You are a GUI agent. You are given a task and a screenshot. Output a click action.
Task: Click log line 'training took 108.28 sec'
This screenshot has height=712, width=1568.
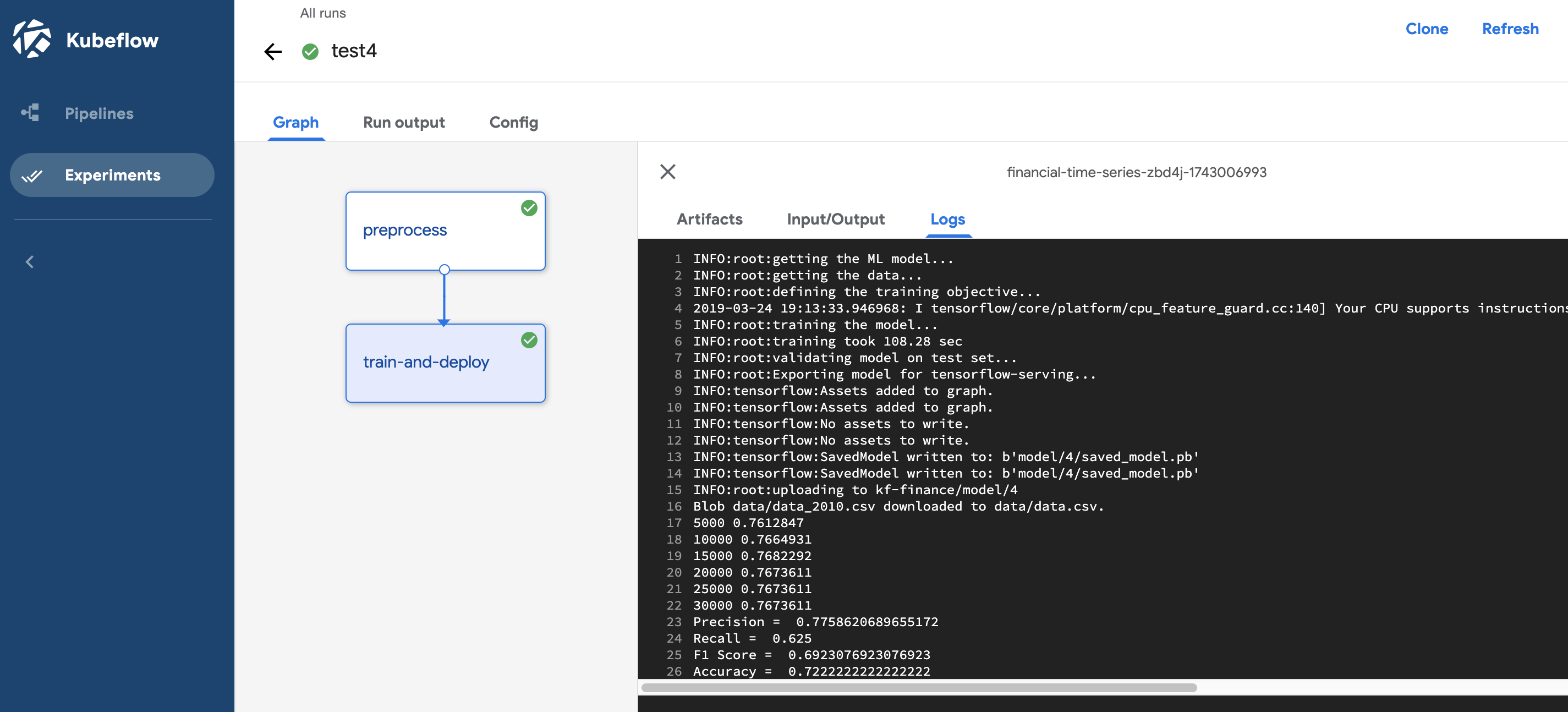click(828, 341)
